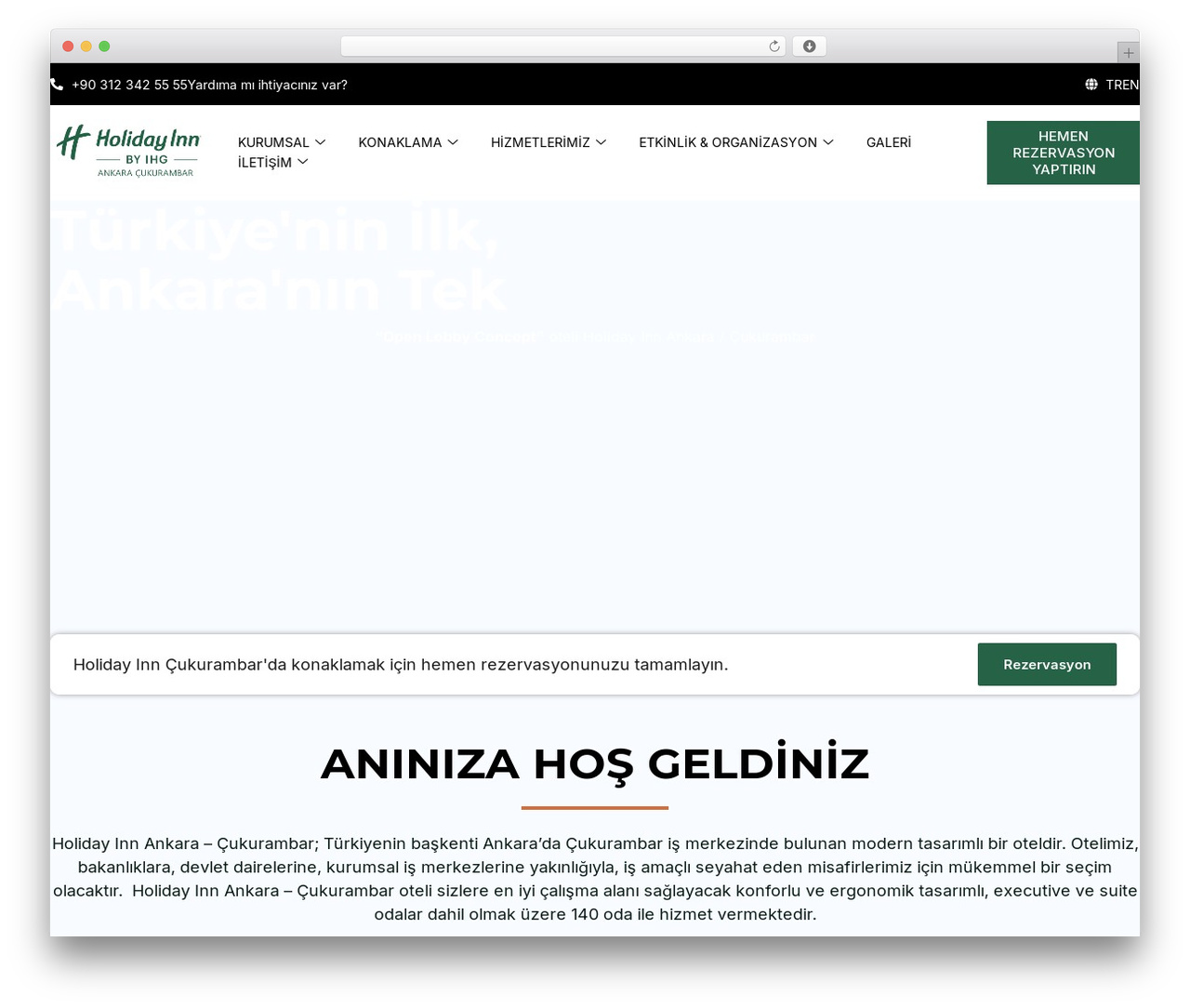
Task: Expand the KURUMSAL menu chevron
Action: point(320,142)
